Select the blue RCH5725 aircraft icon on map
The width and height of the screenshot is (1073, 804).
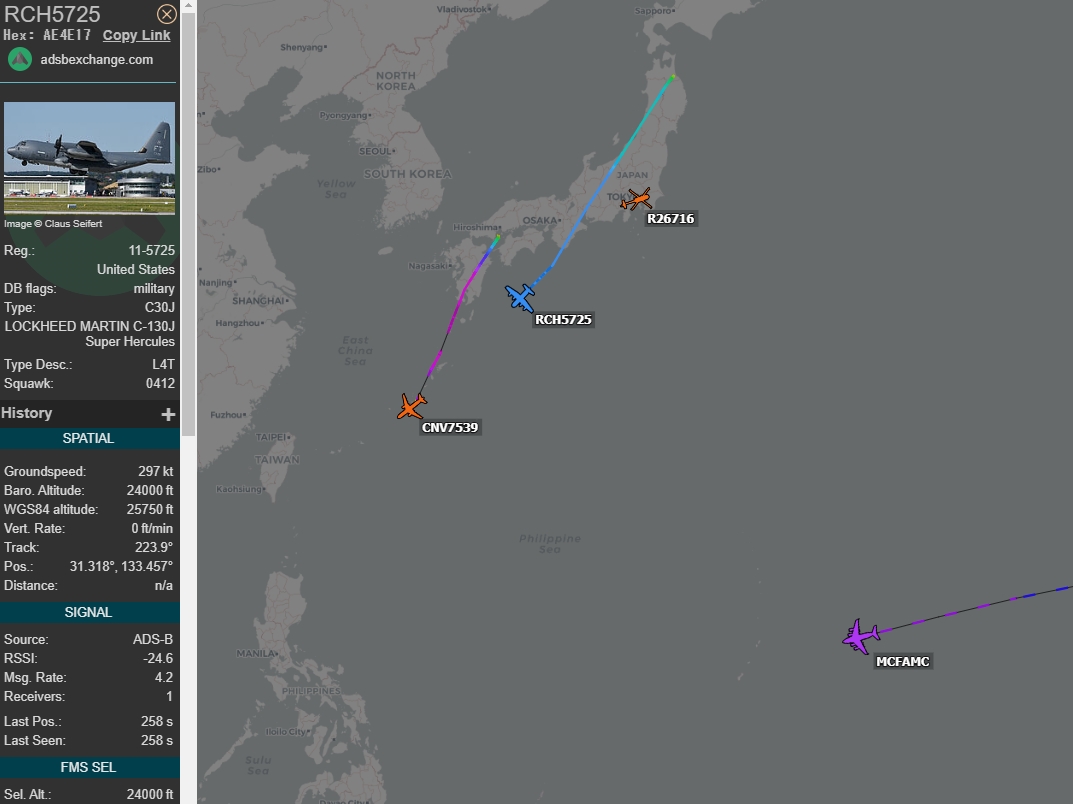520,298
